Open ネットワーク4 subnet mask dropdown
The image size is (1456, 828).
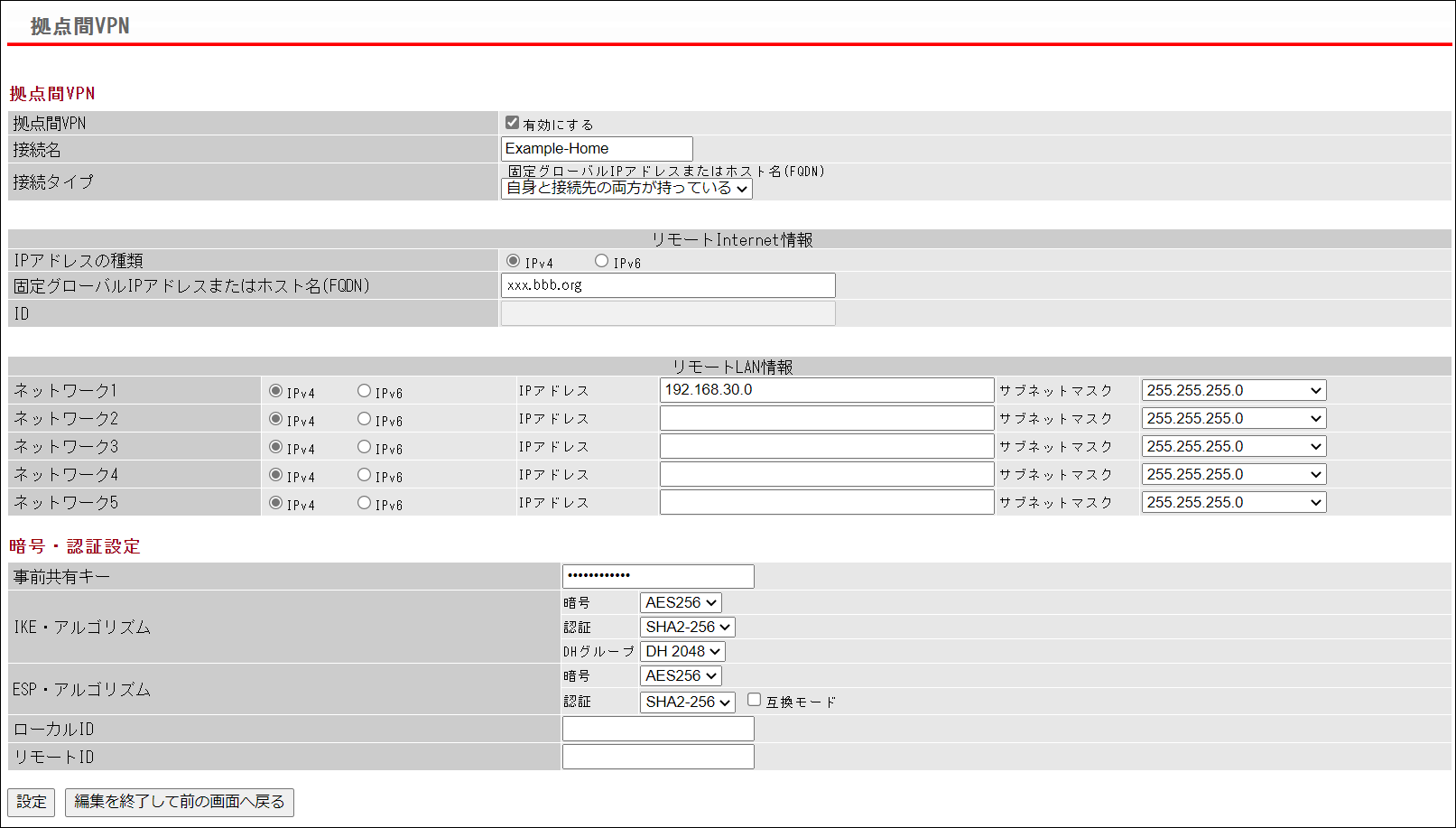[x=1233, y=474]
